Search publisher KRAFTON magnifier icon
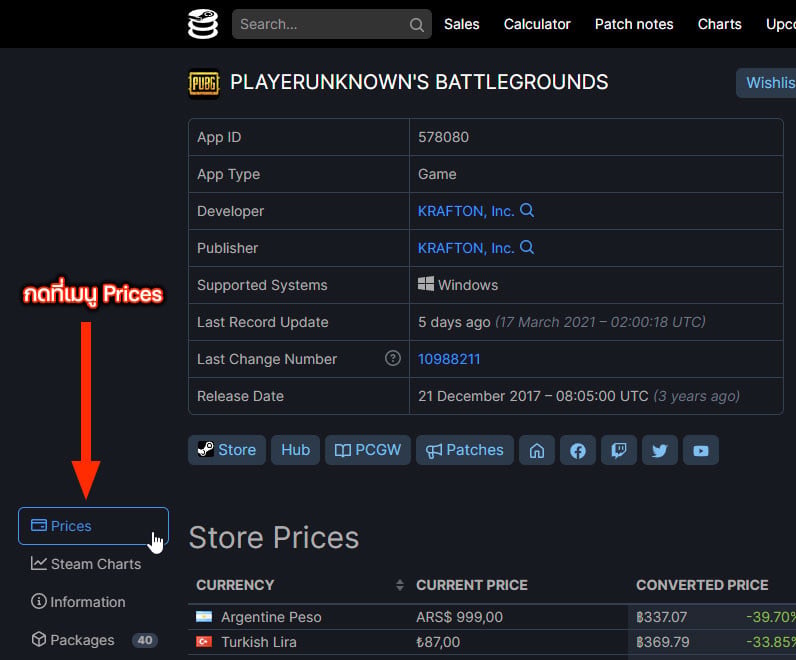The width and height of the screenshot is (796, 660). pyautogui.click(x=527, y=247)
